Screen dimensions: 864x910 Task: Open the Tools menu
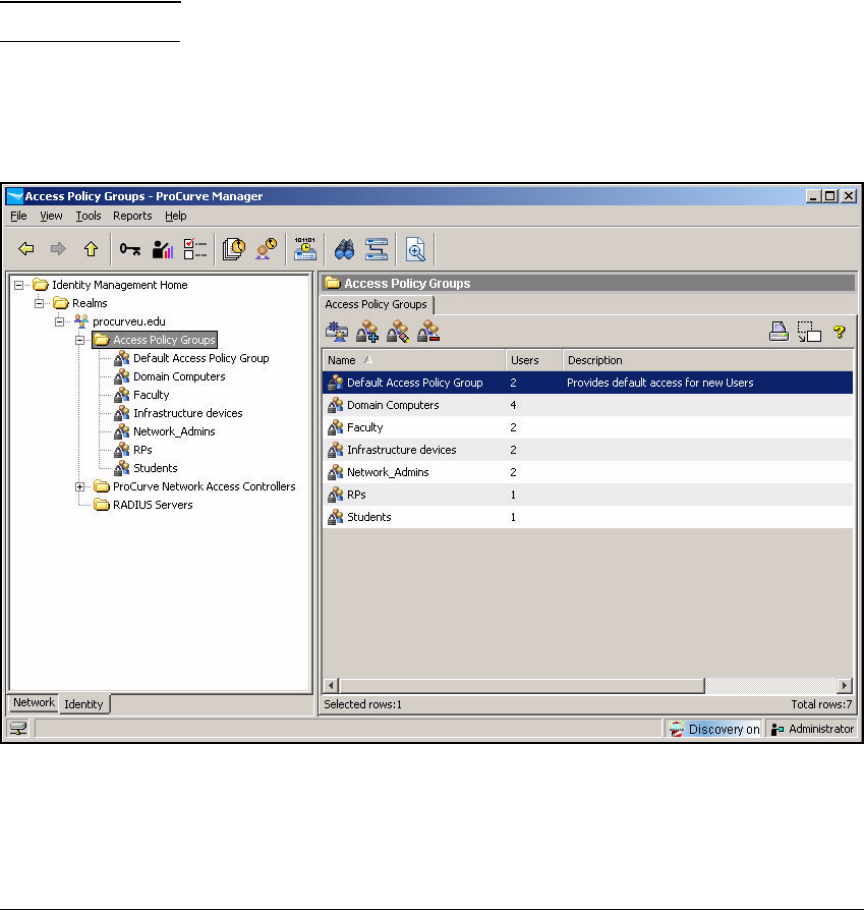(88, 216)
